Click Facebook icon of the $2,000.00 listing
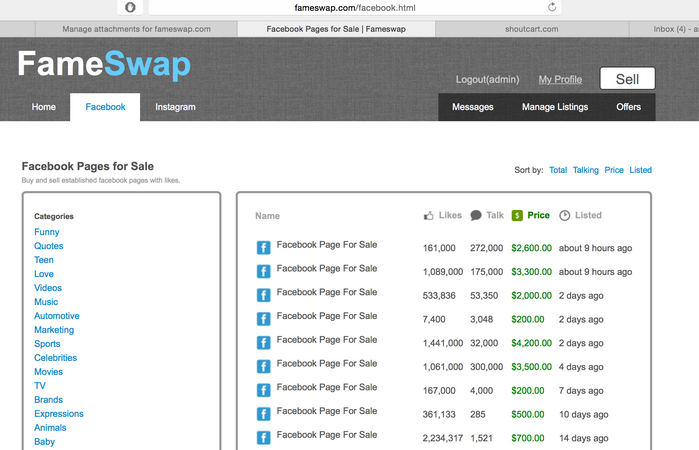 263,295
